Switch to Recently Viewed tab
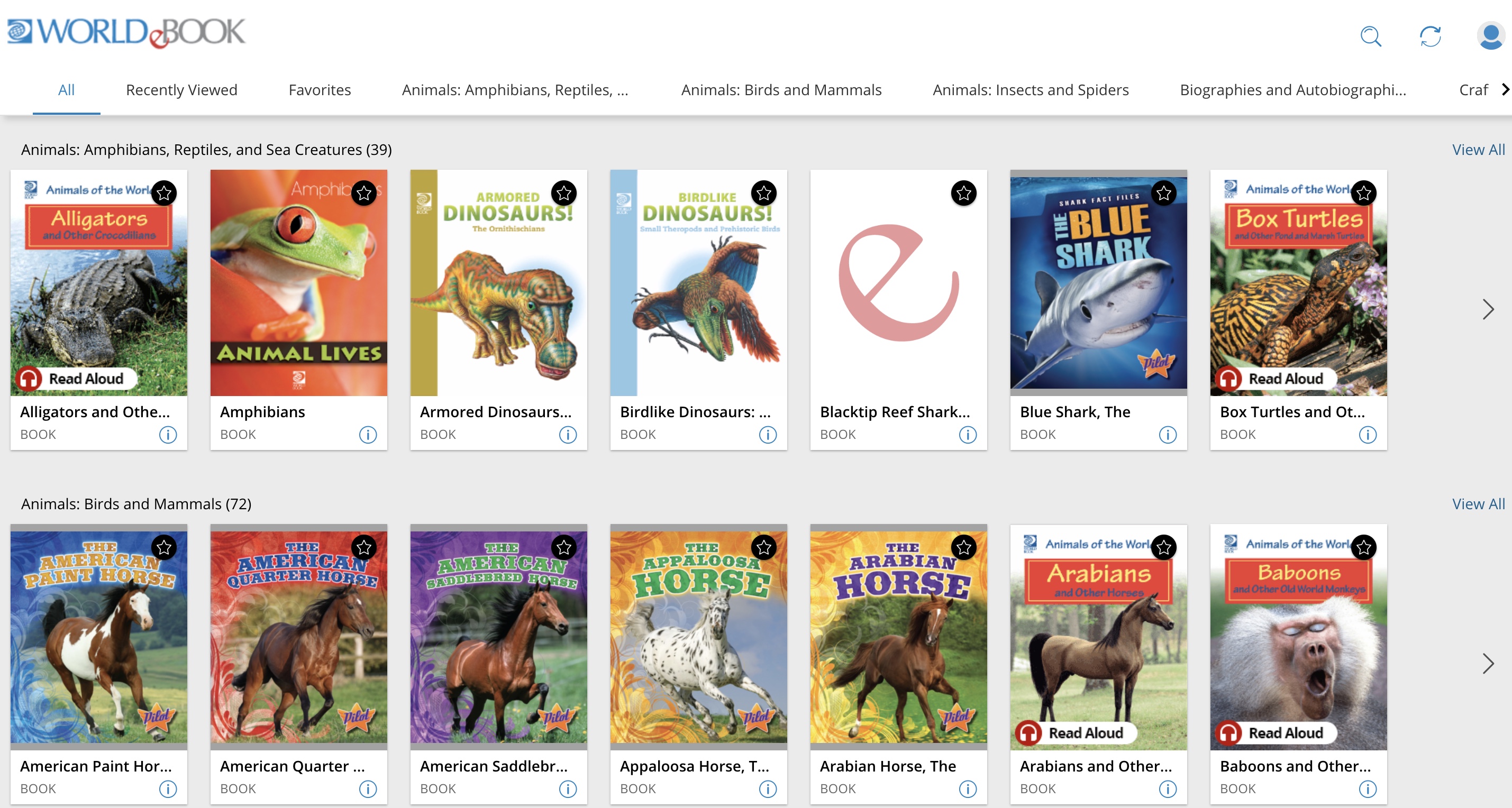The width and height of the screenshot is (1512, 808). tap(181, 90)
